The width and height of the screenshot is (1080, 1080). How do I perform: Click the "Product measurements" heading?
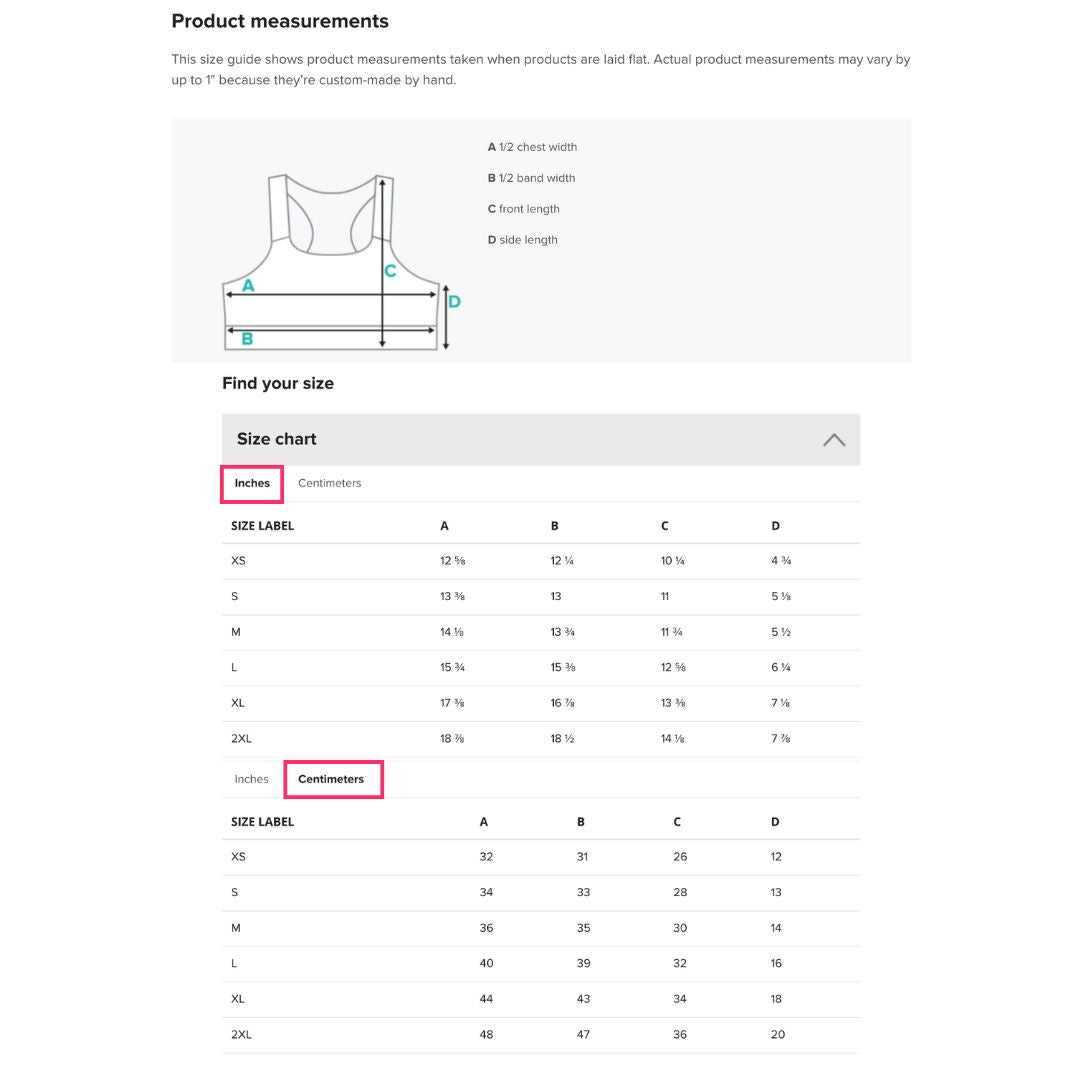point(280,21)
